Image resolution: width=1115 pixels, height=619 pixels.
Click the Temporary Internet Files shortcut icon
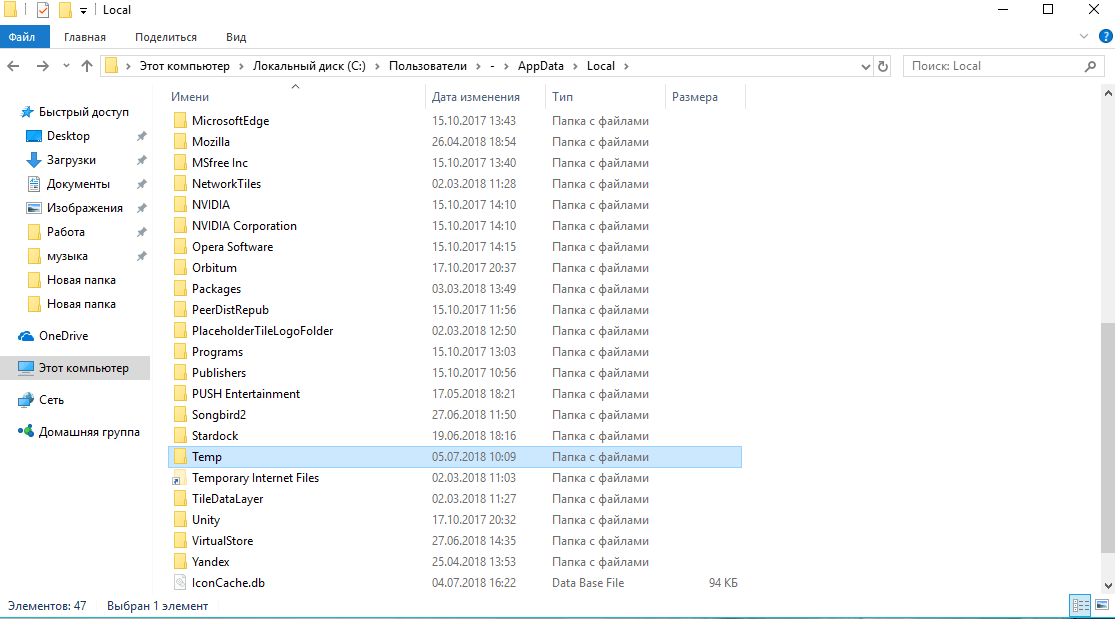180,478
